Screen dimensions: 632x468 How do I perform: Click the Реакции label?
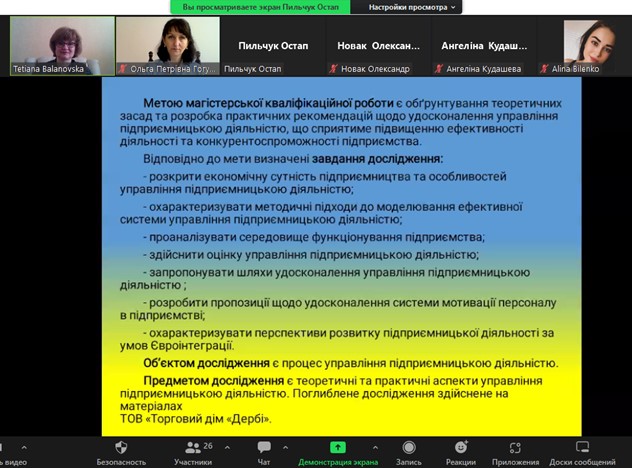(461, 462)
